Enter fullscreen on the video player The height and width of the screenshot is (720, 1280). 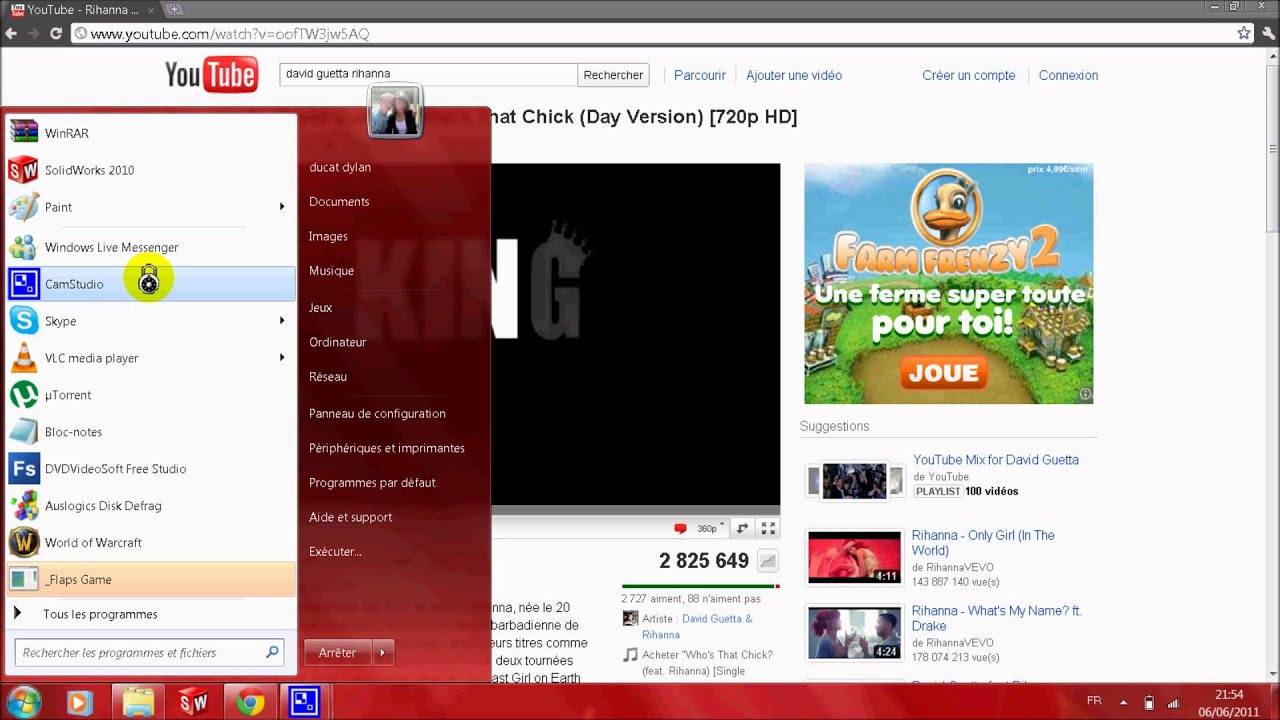tap(768, 528)
